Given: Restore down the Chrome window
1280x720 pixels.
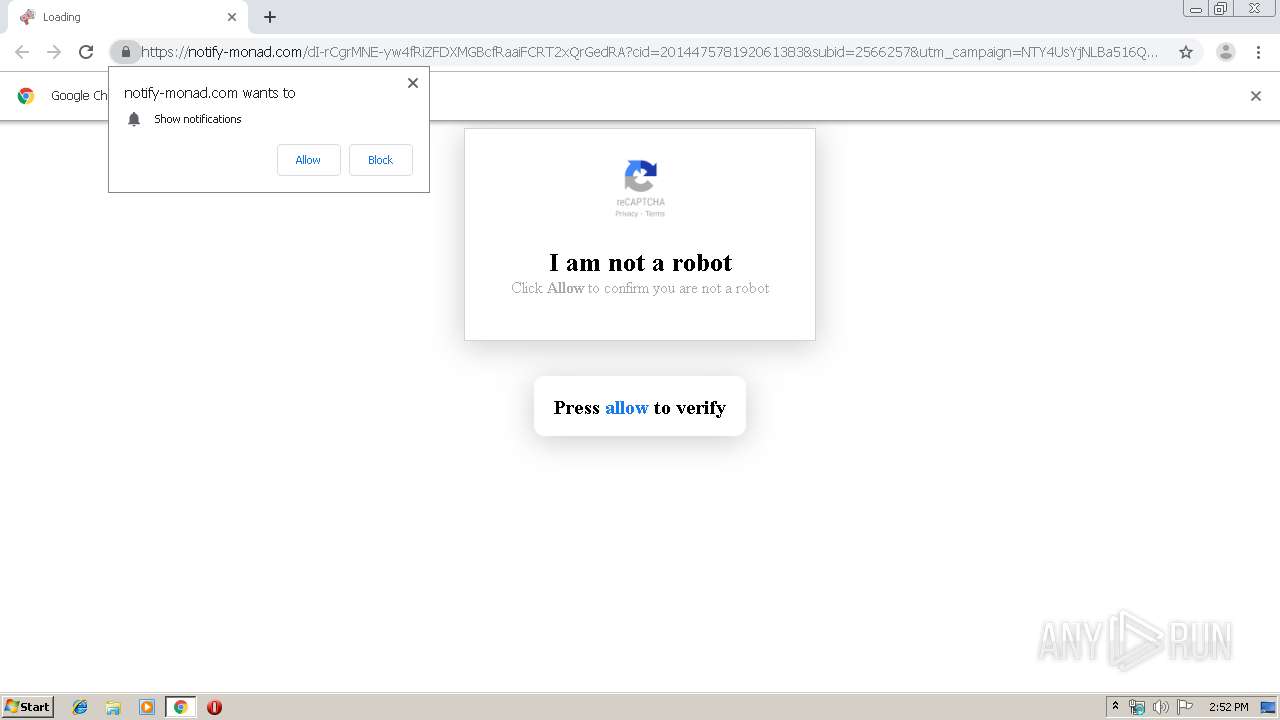Looking at the screenshot, I should click(1221, 9).
